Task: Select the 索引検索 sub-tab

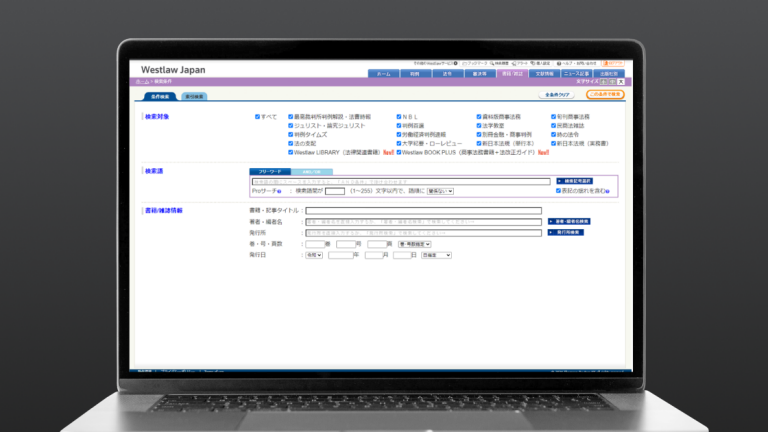Action: (x=194, y=96)
